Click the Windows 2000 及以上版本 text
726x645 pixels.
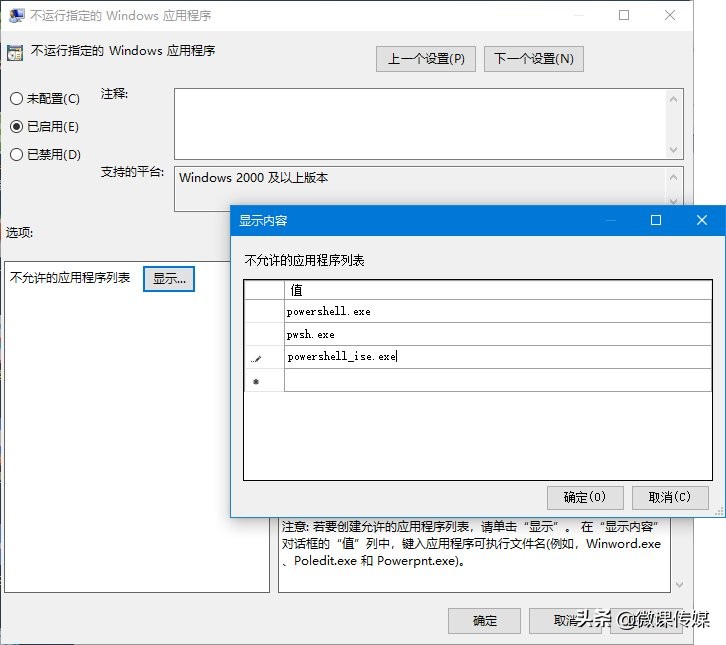coord(253,178)
